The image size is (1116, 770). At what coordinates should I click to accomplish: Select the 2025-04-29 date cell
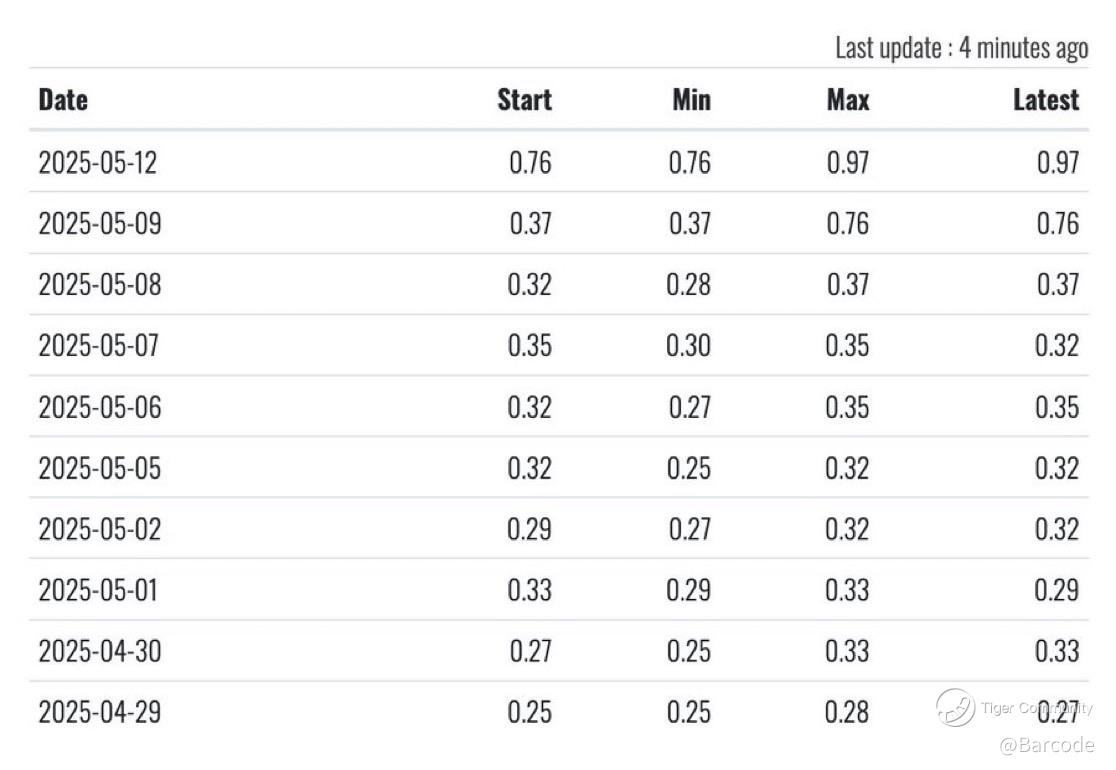[x=99, y=712]
